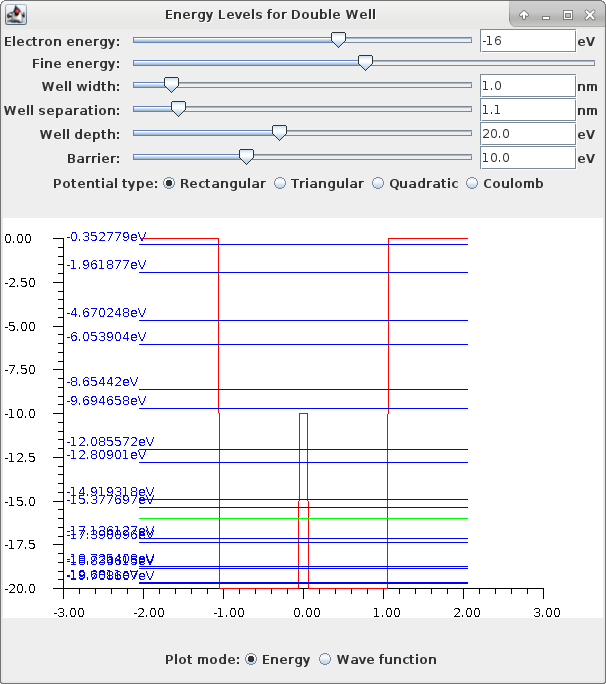
Task: Close the Energy Levels for Double Well window
Action: click(x=590, y=15)
